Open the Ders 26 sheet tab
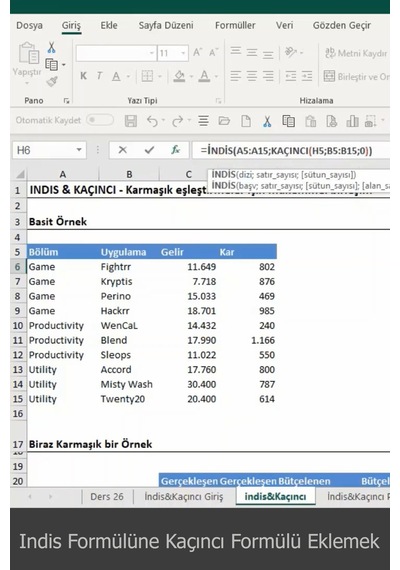The height and width of the screenshot is (570, 400). (107, 497)
